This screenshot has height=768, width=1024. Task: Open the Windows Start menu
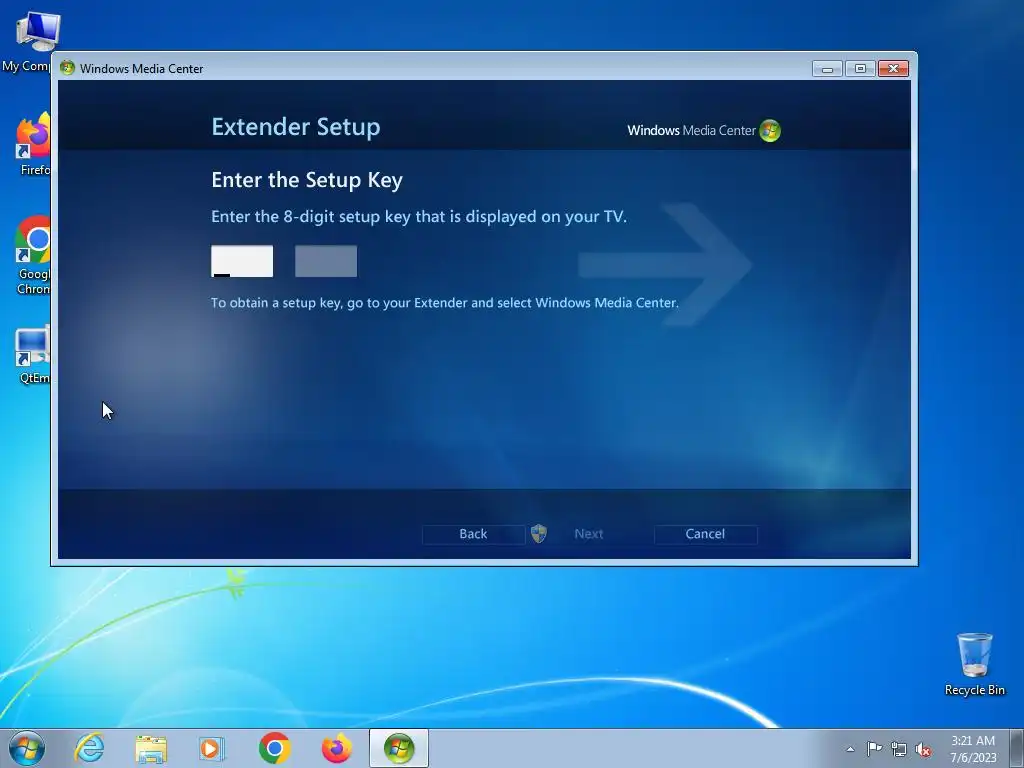click(27, 748)
